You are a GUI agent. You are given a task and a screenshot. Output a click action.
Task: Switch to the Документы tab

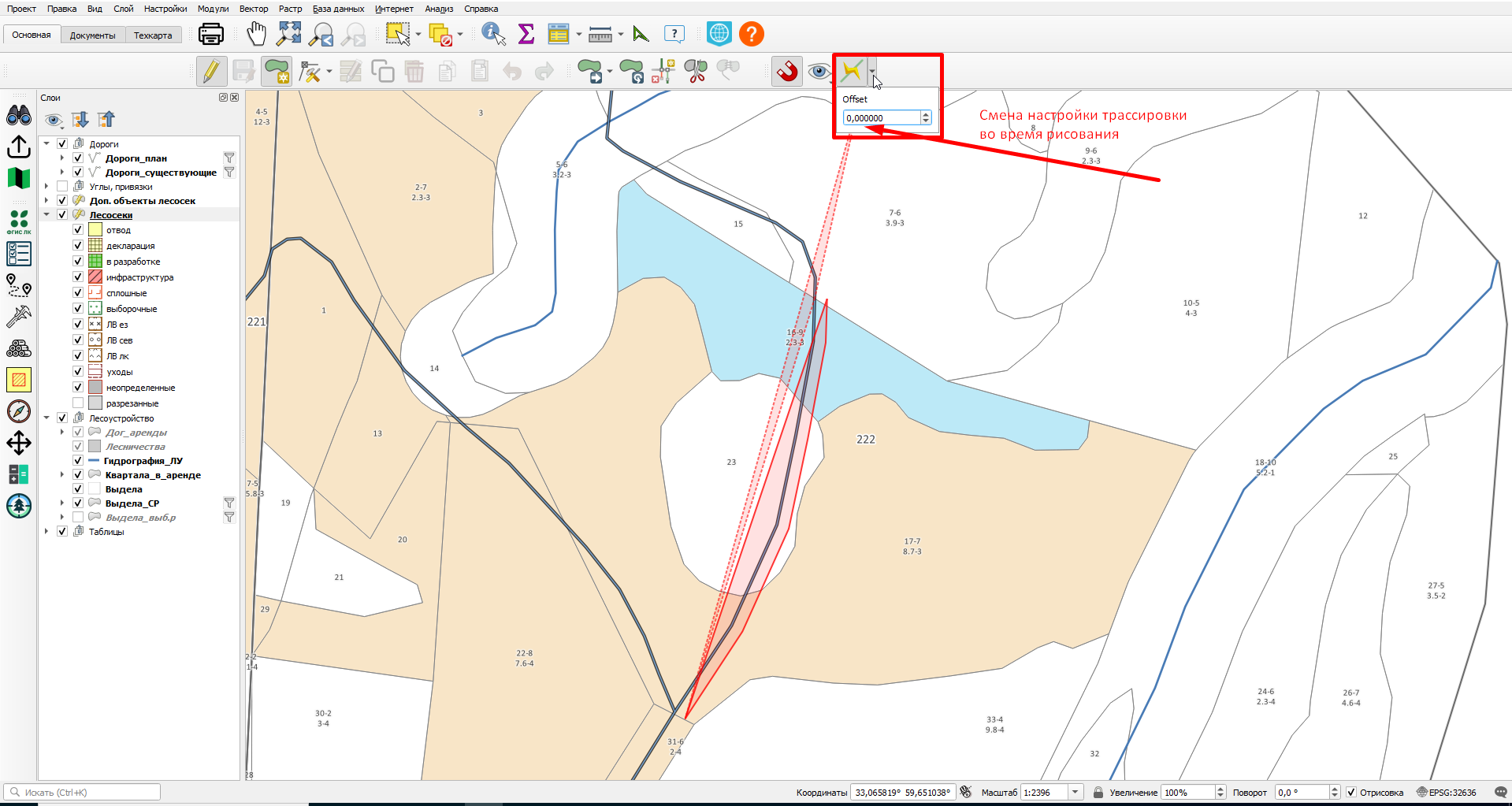click(x=92, y=35)
